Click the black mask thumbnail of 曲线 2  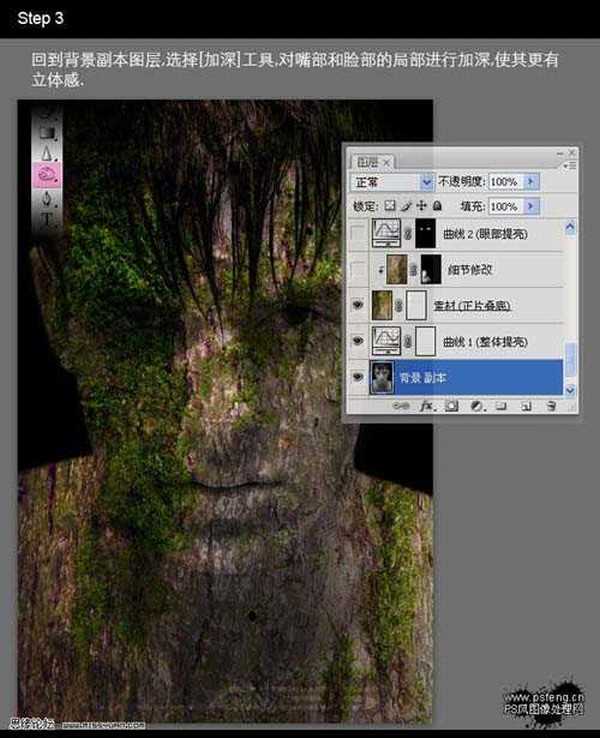(x=427, y=233)
